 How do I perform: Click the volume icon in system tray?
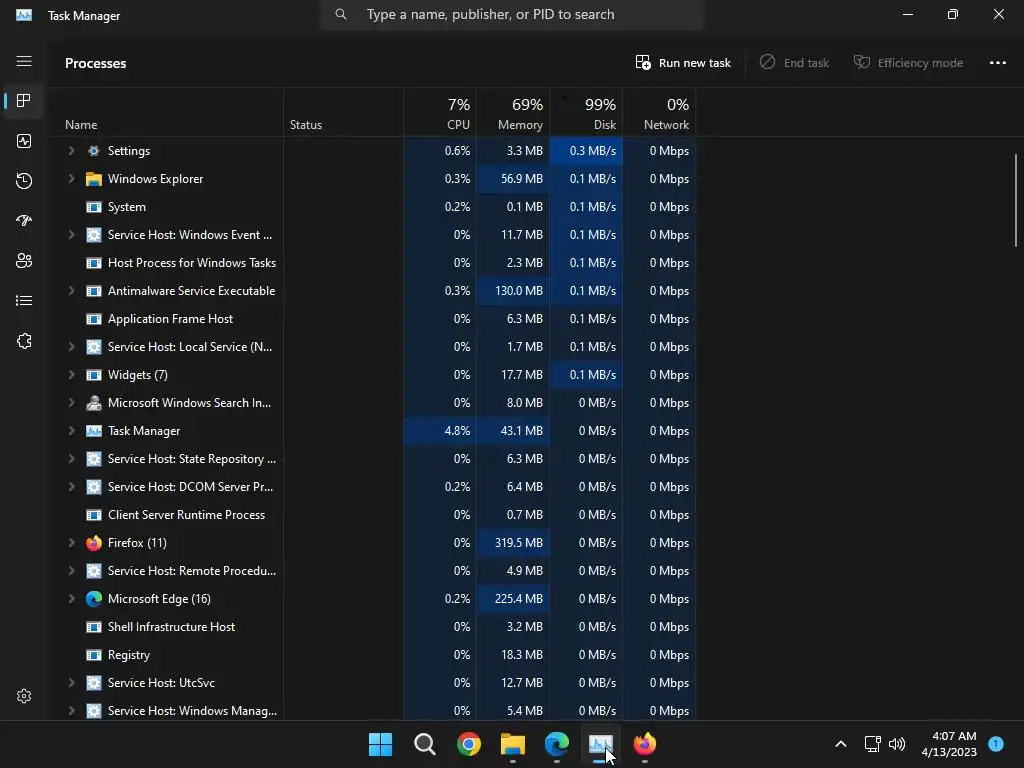tap(897, 744)
